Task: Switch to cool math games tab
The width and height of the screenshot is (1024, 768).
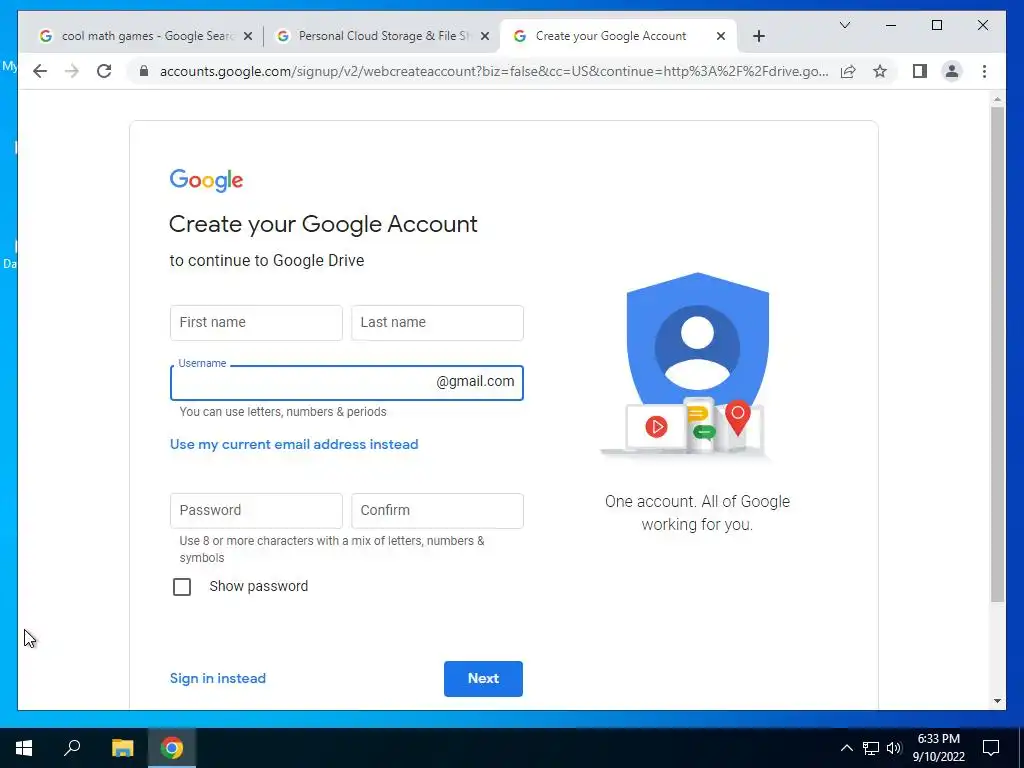Action: [146, 36]
